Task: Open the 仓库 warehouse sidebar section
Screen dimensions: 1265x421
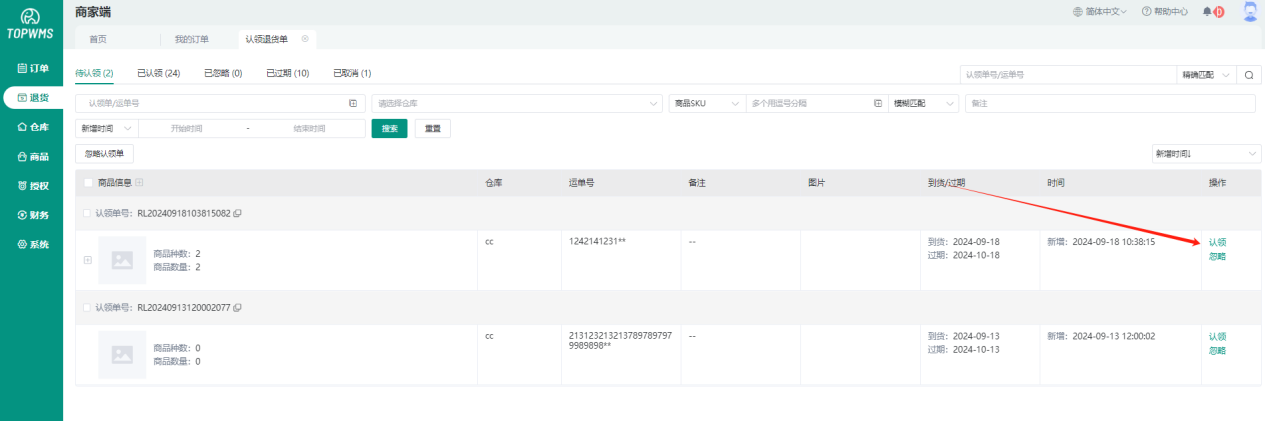Action: [32, 127]
